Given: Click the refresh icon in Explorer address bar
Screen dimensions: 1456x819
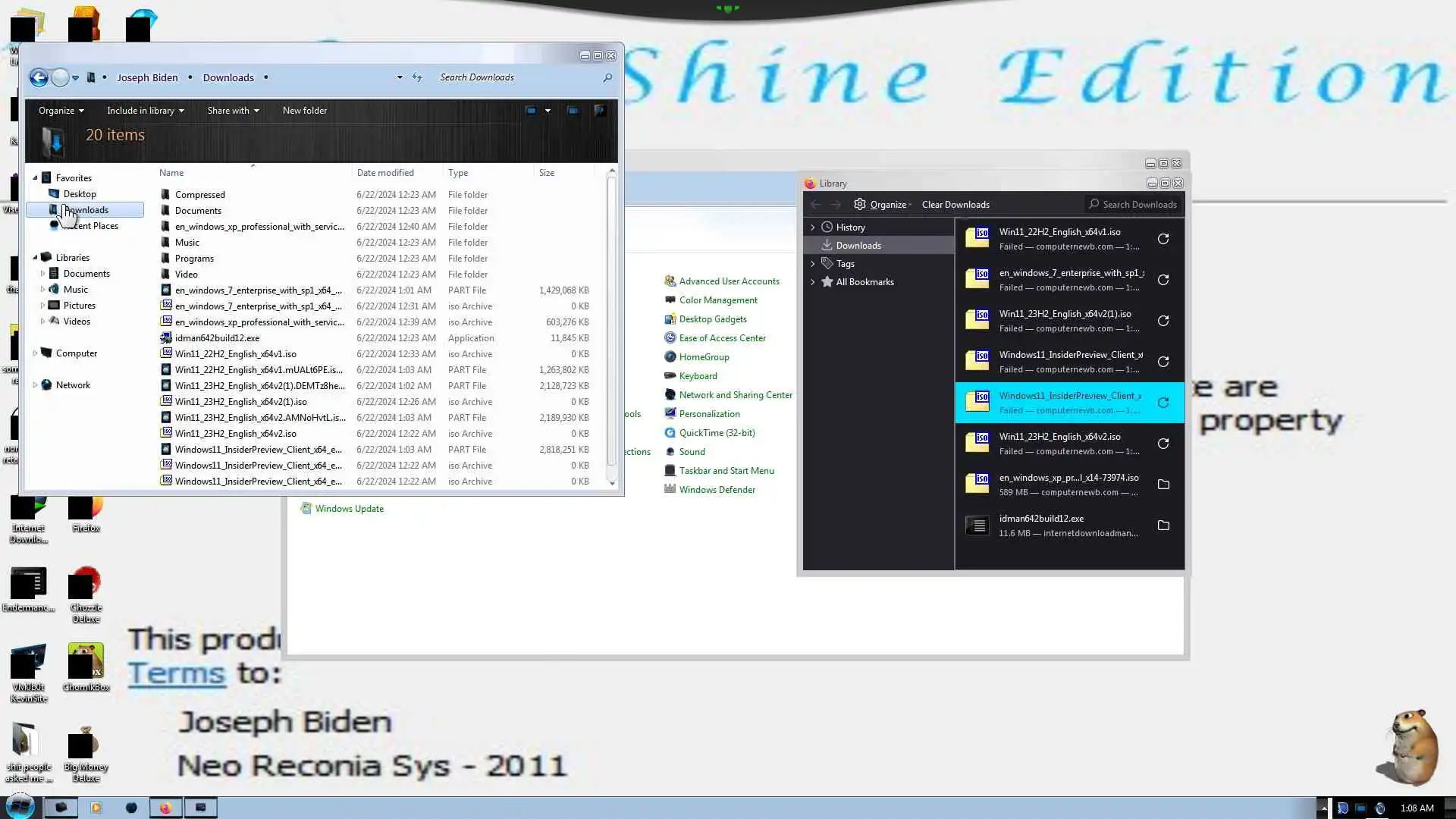Looking at the screenshot, I should coord(417,77).
